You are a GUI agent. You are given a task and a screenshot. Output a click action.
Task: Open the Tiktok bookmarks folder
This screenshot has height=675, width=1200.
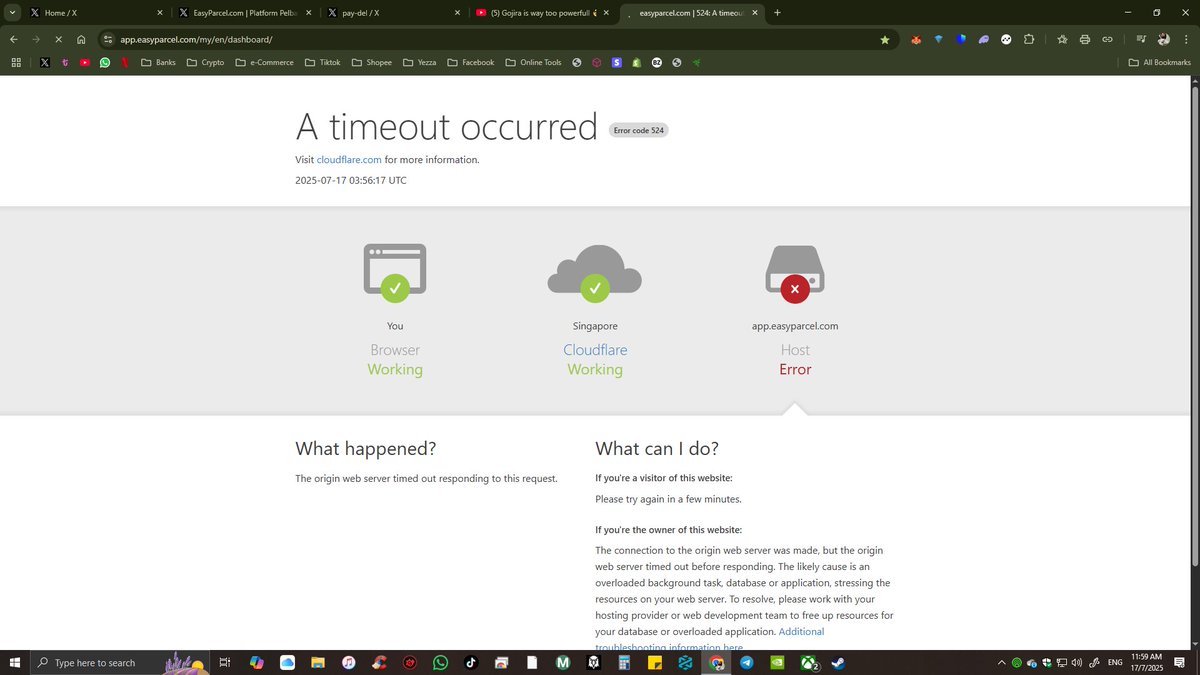(322, 62)
